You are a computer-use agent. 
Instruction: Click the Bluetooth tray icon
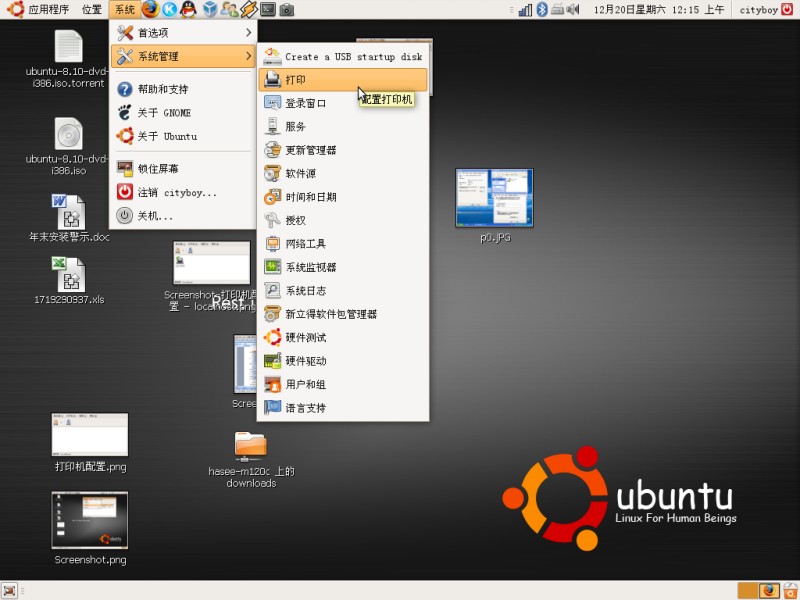click(542, 9)
